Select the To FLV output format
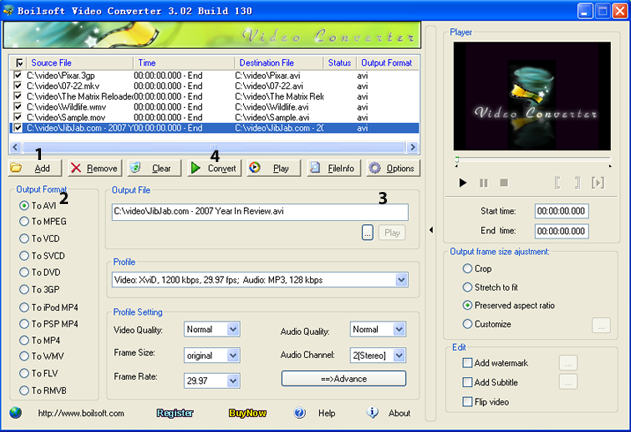The height and width of the screenshot is (432, 631). pos(39,373)
